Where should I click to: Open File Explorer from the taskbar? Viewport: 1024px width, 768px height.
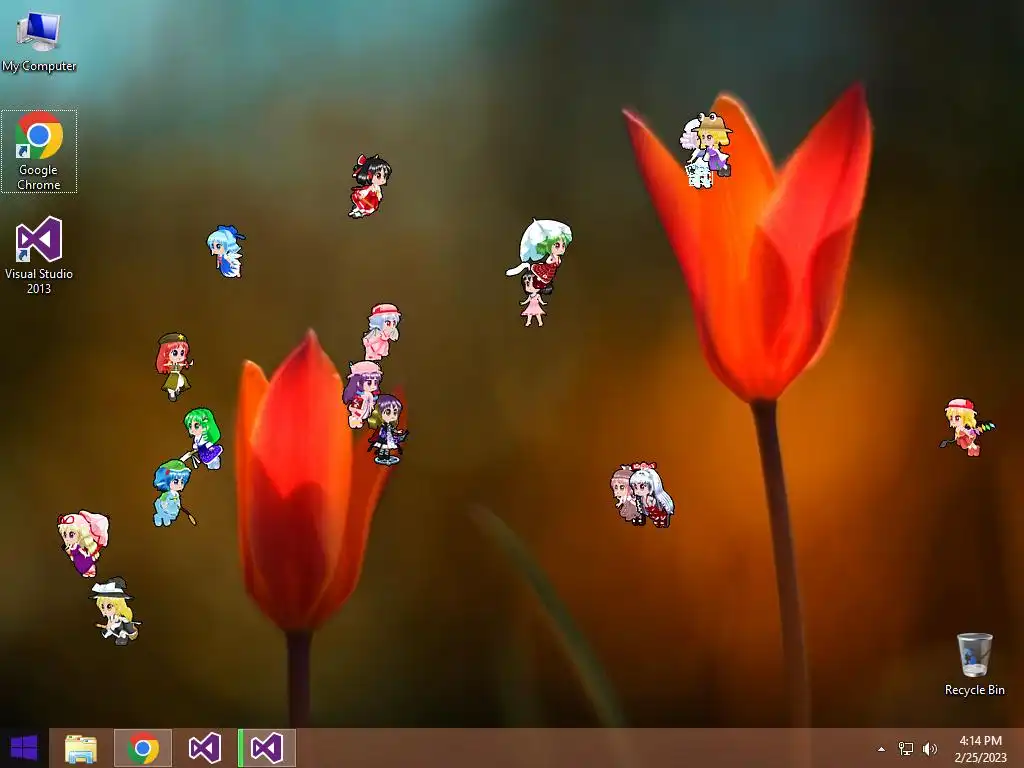81,748
